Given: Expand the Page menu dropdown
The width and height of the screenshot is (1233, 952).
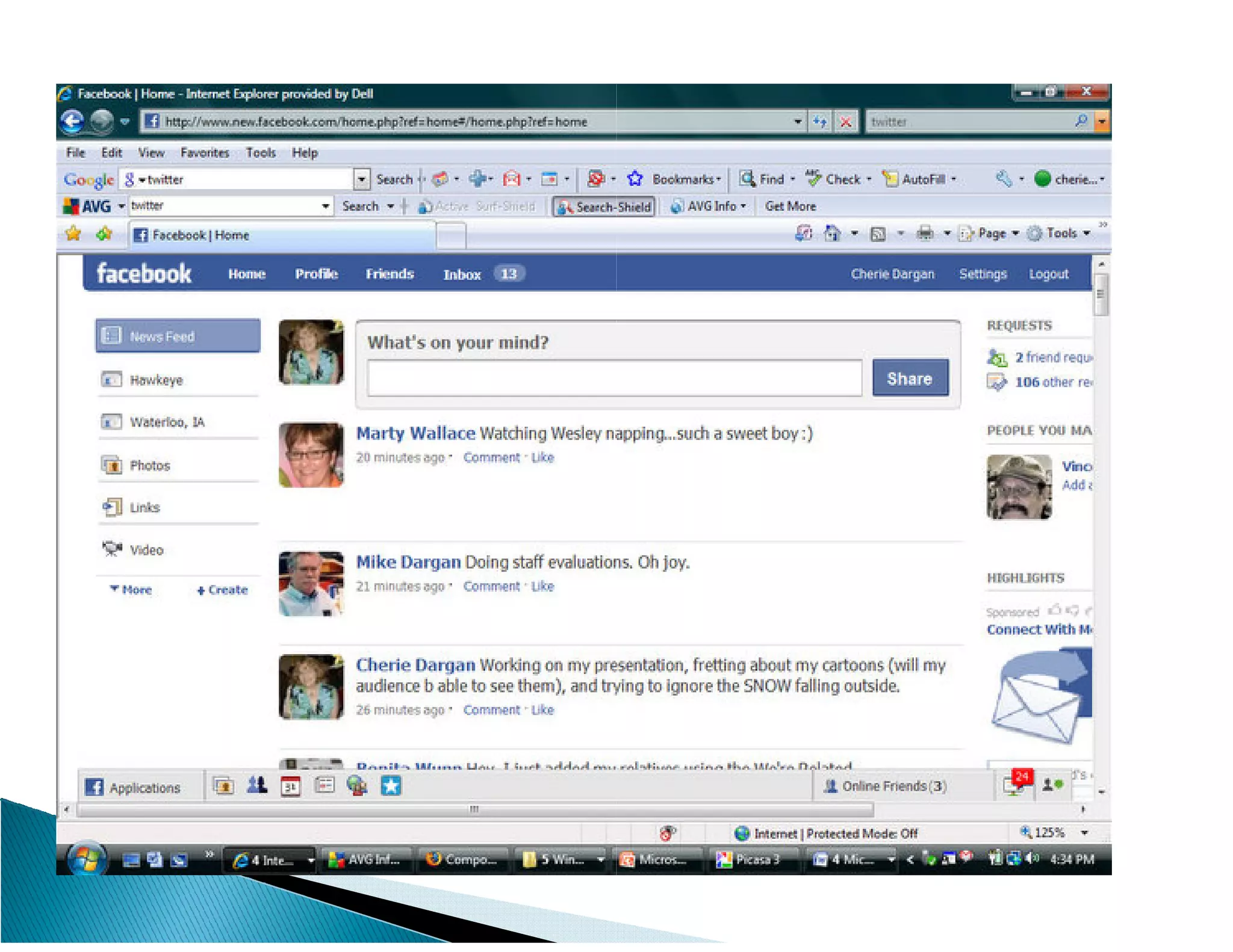Looking at the screenshot, I should click(1015, 233).
